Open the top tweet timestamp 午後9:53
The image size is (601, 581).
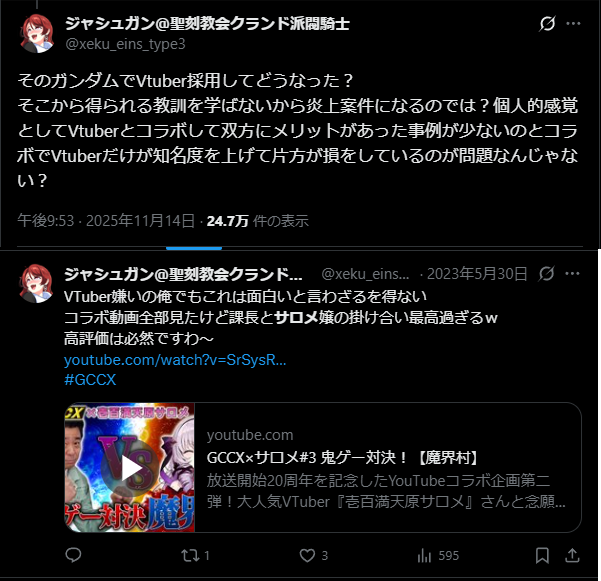tap(46, 221)
